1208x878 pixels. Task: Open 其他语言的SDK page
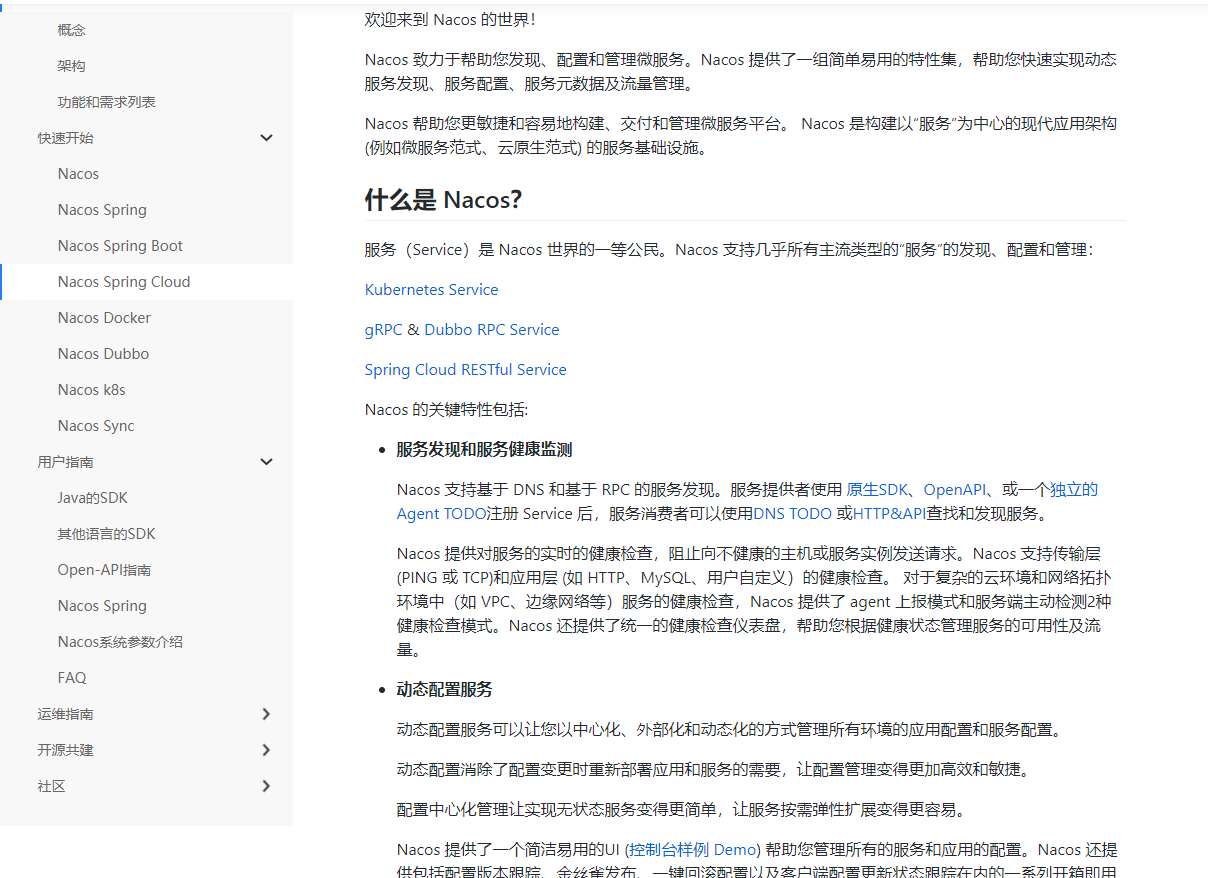tap(107, 534)
